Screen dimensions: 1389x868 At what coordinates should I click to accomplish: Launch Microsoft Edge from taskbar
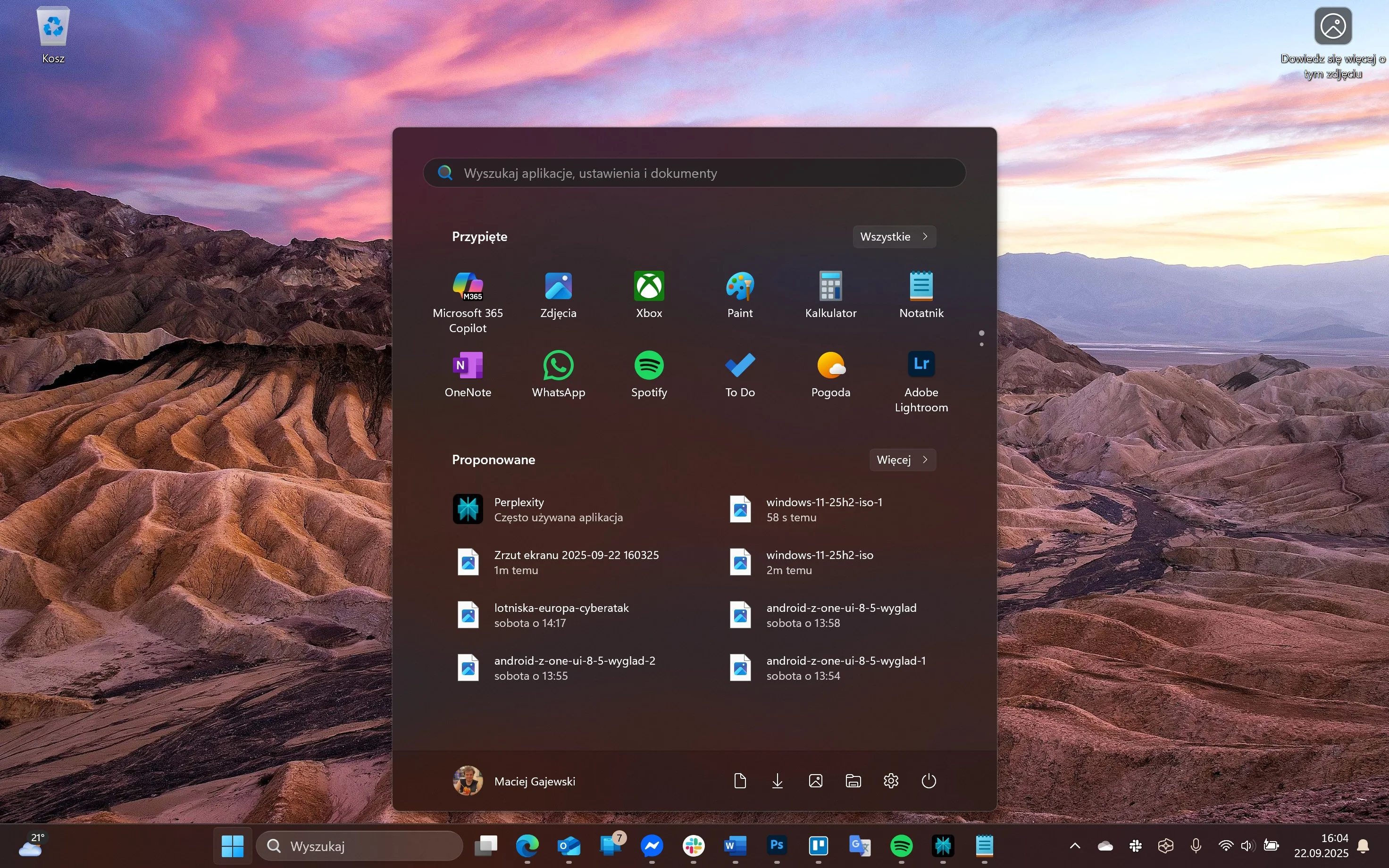(527, 846)
